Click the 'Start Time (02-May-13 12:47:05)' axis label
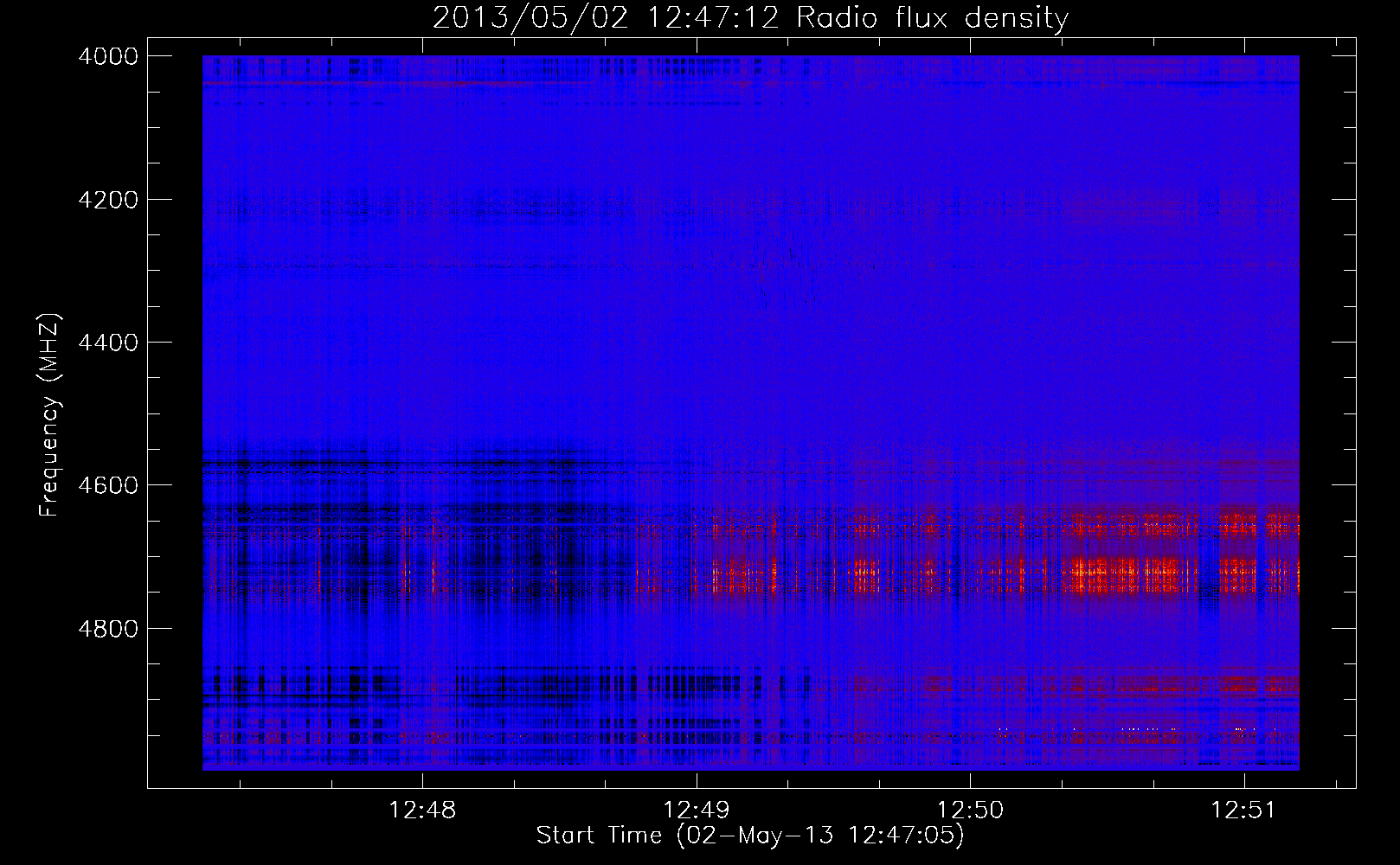 point(750,836)
